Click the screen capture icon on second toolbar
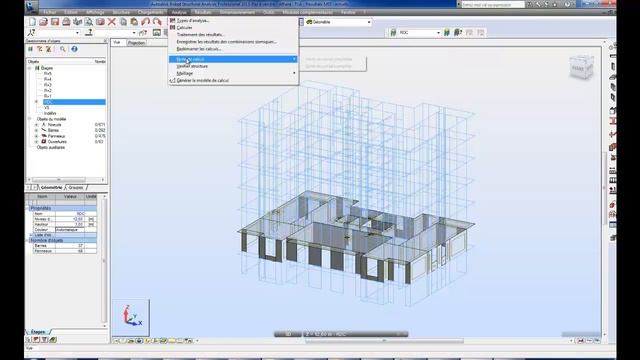Screen dimensions: 640x360 pyautogui.click(x=157, y=33)
